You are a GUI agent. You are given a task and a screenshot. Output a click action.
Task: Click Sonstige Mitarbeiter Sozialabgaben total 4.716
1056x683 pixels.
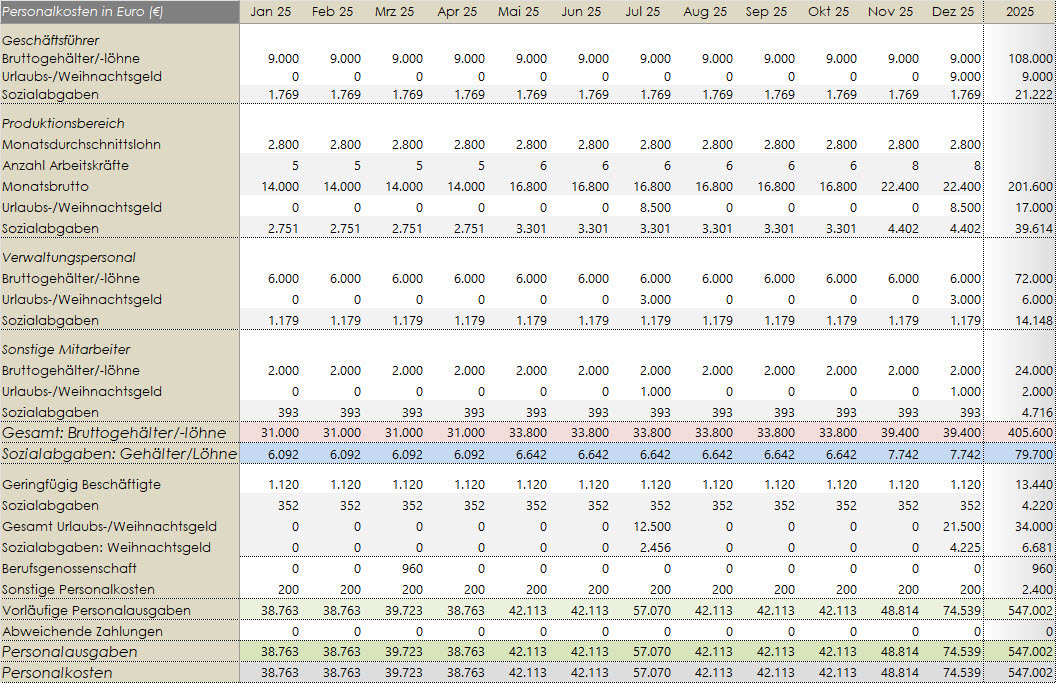tap(1037, 413)
